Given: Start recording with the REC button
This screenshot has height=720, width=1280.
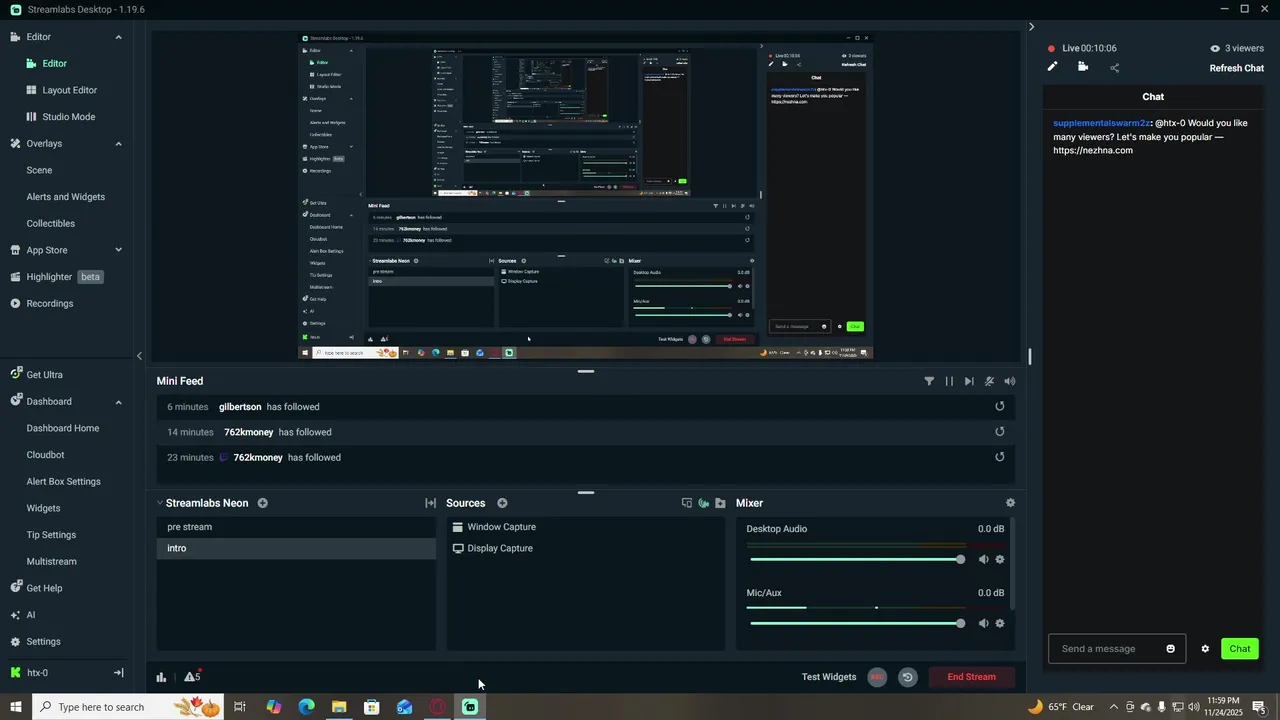Looking at the screenshot, I should click(x=877, y=677).
